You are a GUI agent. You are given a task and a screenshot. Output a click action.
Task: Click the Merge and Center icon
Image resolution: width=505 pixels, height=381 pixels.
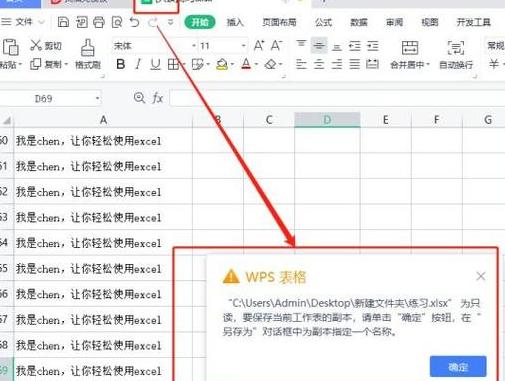pos(410,48)
